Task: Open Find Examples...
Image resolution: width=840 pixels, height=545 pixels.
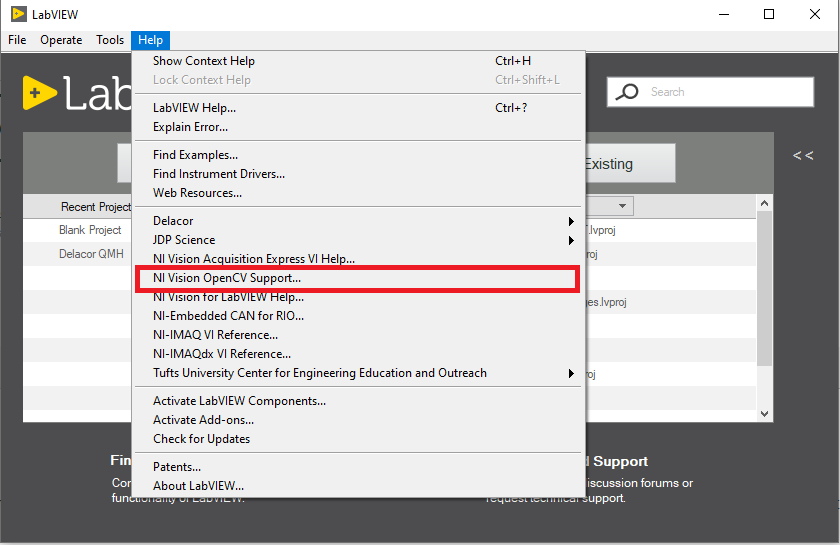Action: point(358,155)
